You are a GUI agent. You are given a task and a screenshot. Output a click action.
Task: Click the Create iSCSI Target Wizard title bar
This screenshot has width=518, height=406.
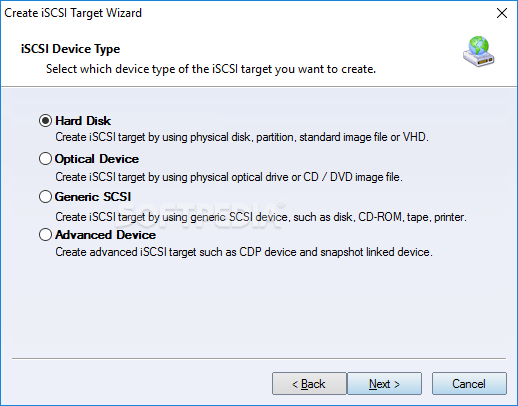tap(247, 13)
